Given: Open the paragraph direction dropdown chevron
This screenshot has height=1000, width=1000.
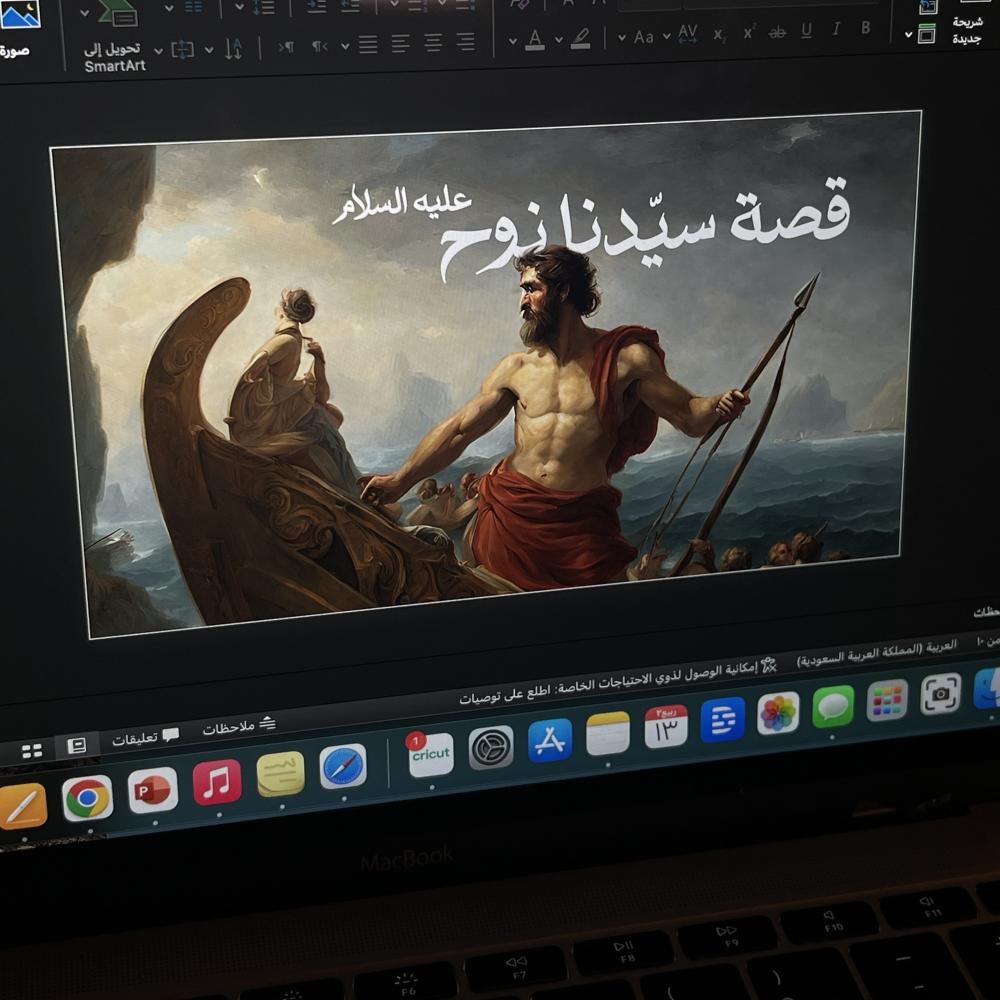Looking at the screenshot, I should tap(345, 46).
